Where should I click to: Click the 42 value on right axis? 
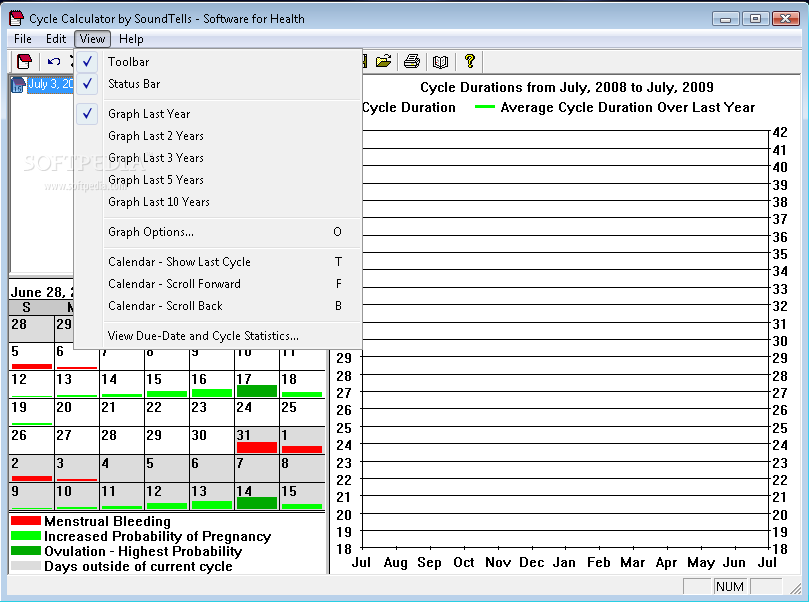pyautogui.click(x=780, y=132)
